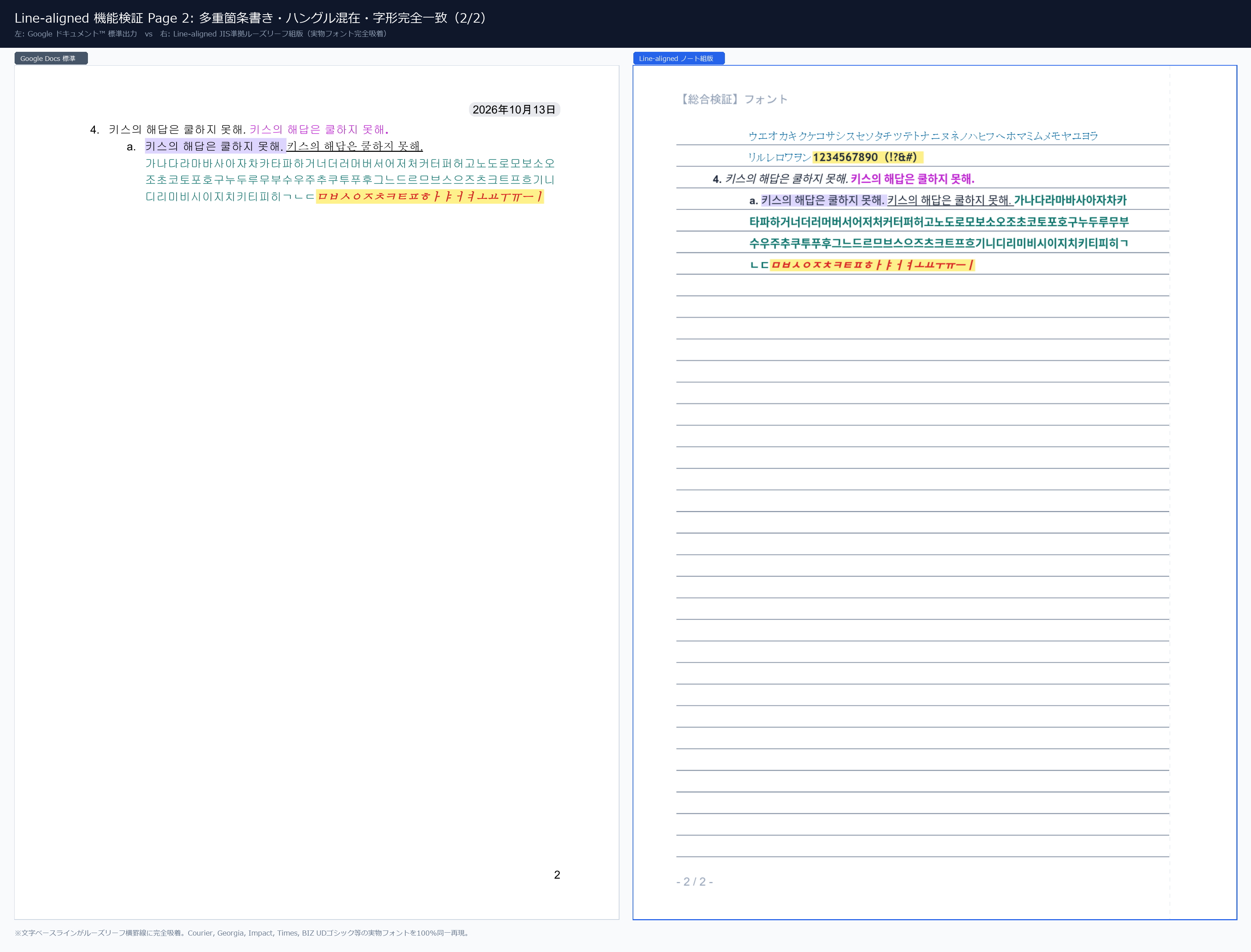The width and height of the screenshot is (1251, 952).
Task: Click the list number 4. in the left page
Action: pyautogui.click(x=94, y=130)
